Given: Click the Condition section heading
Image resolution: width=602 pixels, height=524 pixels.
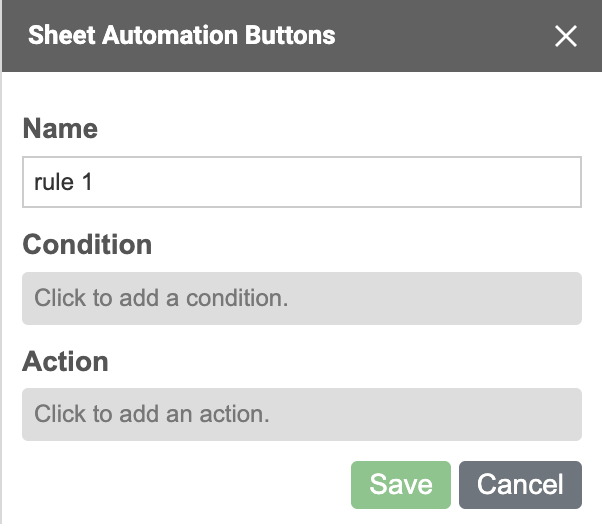Looking at the screenshot, I should [87, 244].
